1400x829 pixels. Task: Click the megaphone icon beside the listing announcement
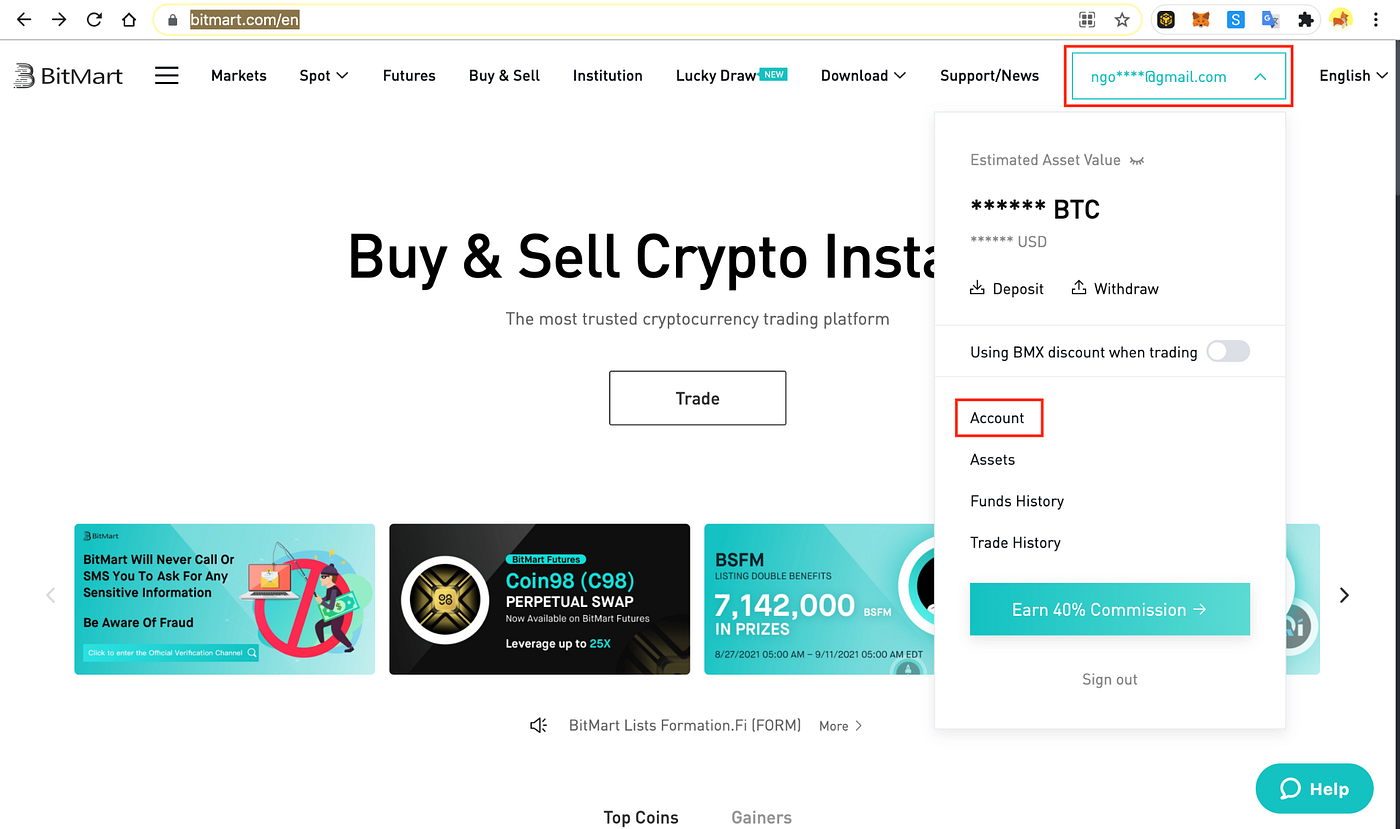[538, 725]
